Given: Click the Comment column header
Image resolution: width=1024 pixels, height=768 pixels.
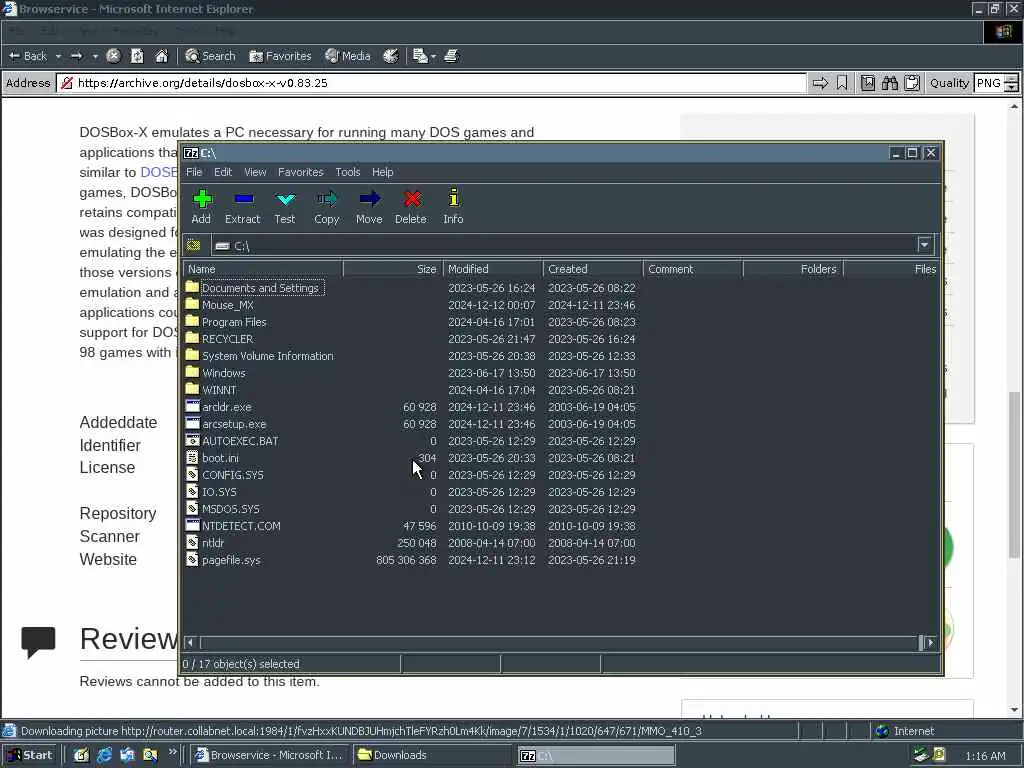Looking at the screenshot, I should click(692, 269).
